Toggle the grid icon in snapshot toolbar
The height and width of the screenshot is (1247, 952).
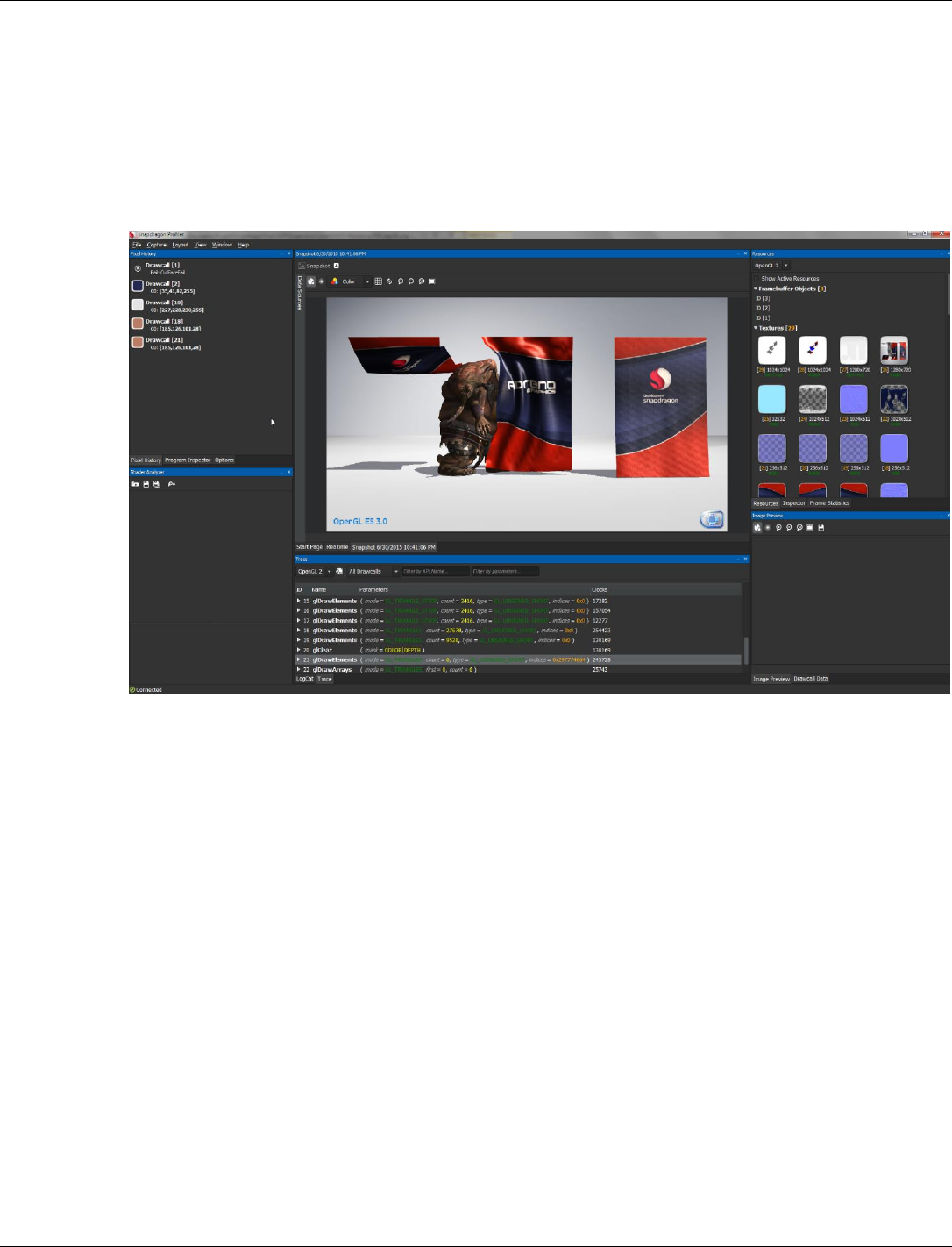[379, 281]
